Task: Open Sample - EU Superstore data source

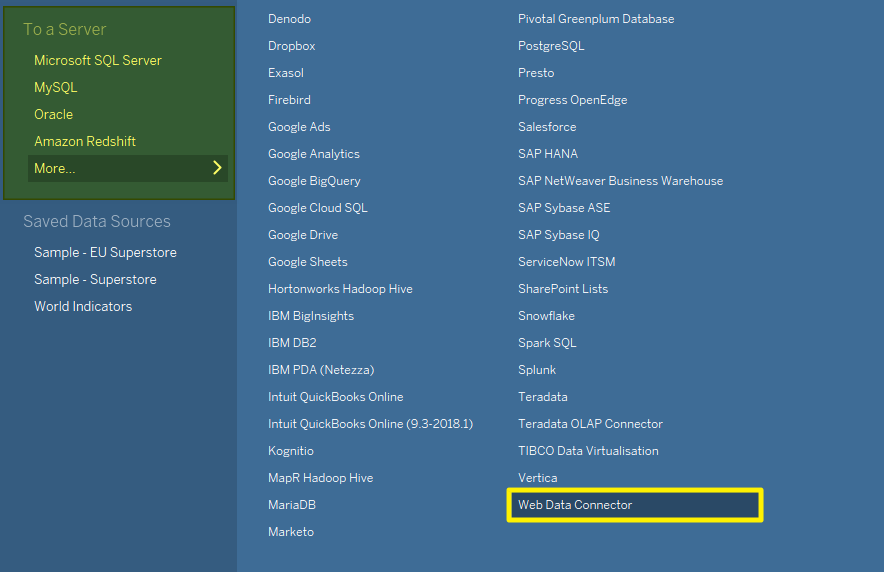Action: click(x=105, y=252)
